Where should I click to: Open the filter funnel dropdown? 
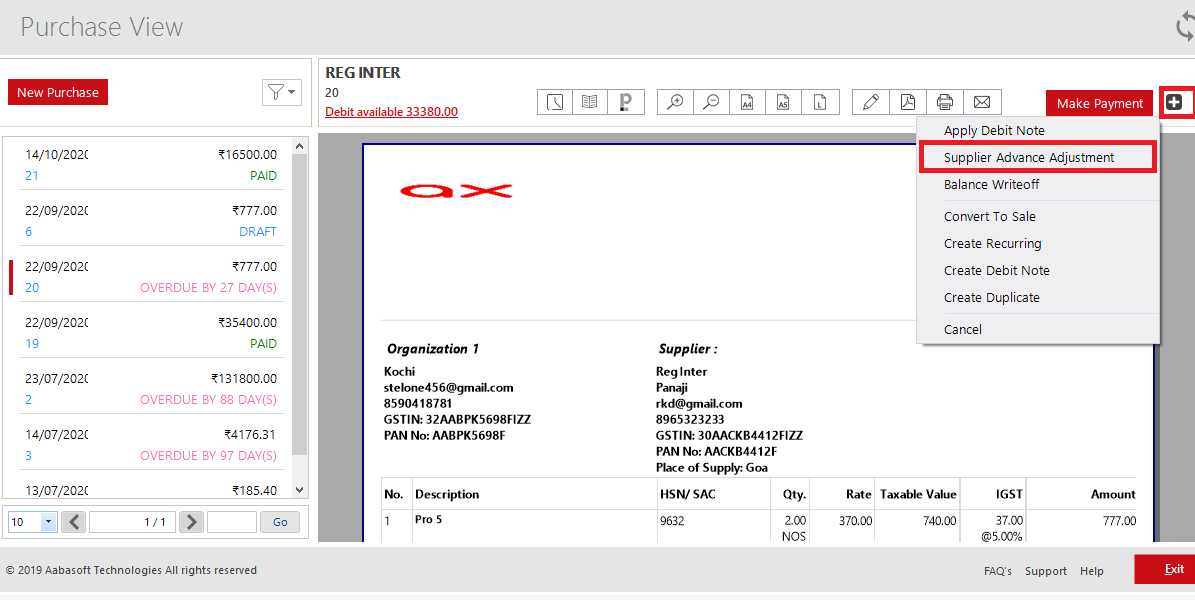click(281, 92)
